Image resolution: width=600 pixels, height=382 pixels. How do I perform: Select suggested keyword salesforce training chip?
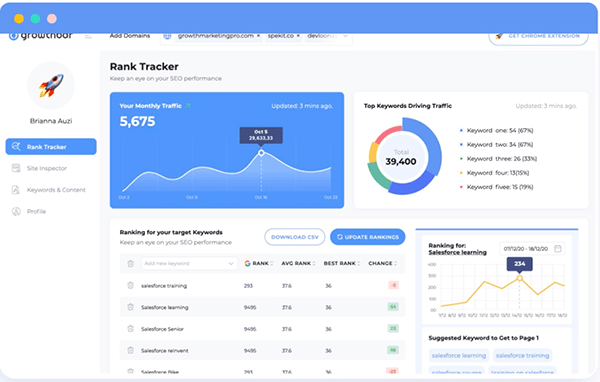(522, 356)
